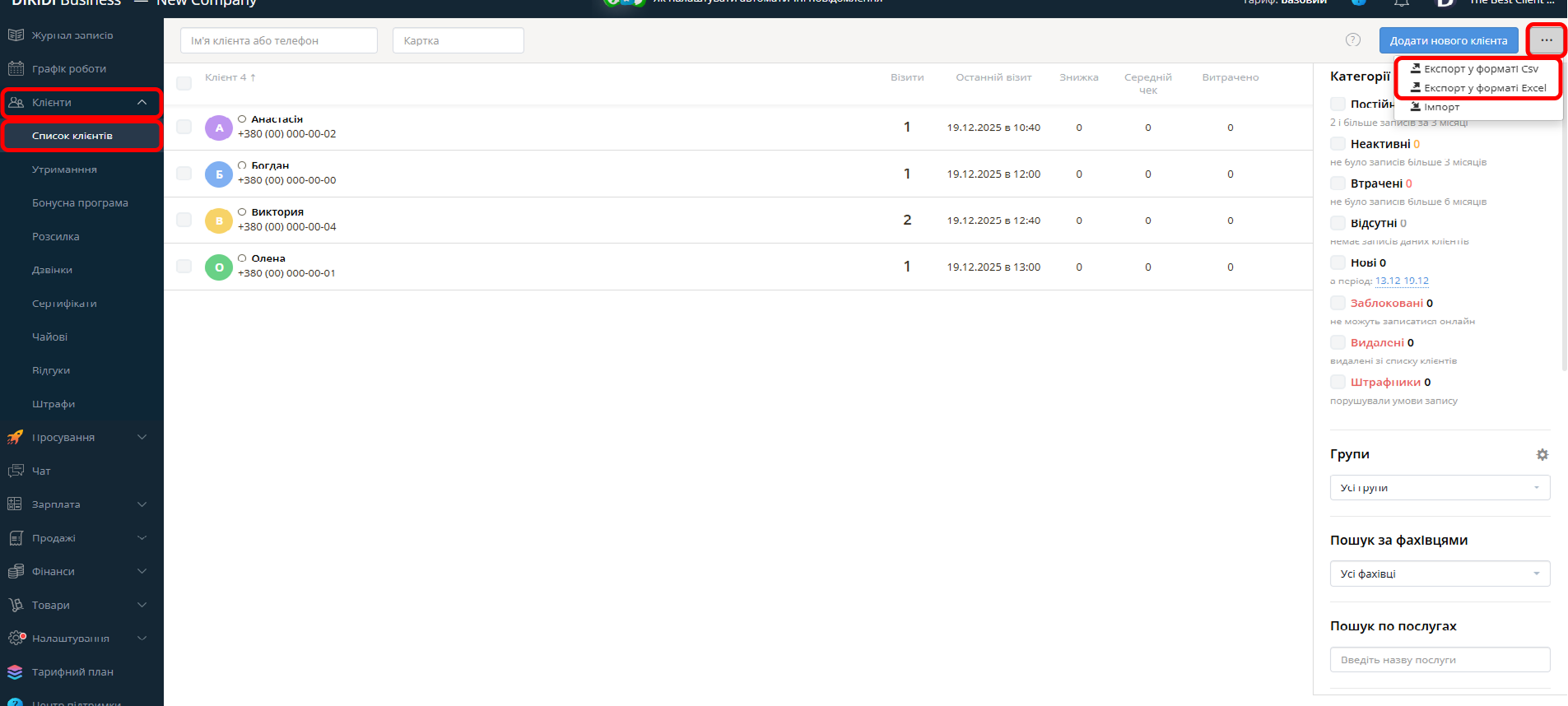Toggle the select-all clients checkbox

tap(184, 83)
